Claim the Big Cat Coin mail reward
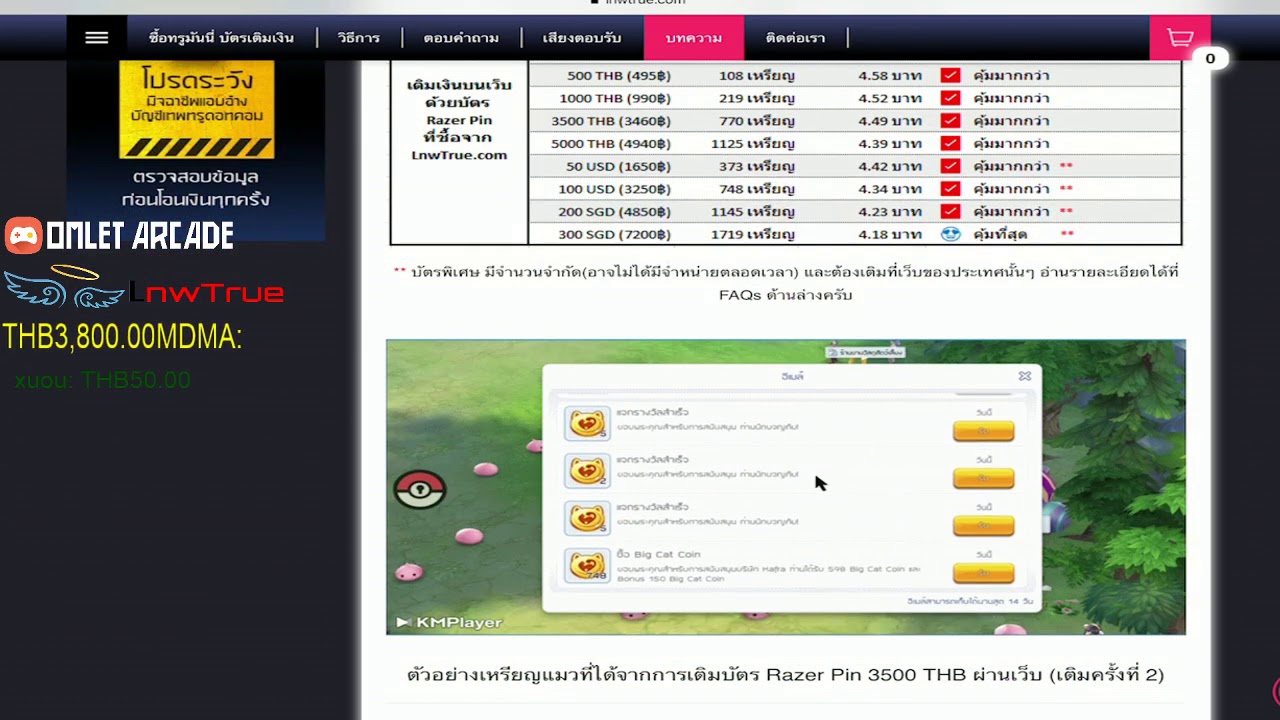This screenshot has height=720, width=1280. (x=983, y=573)
